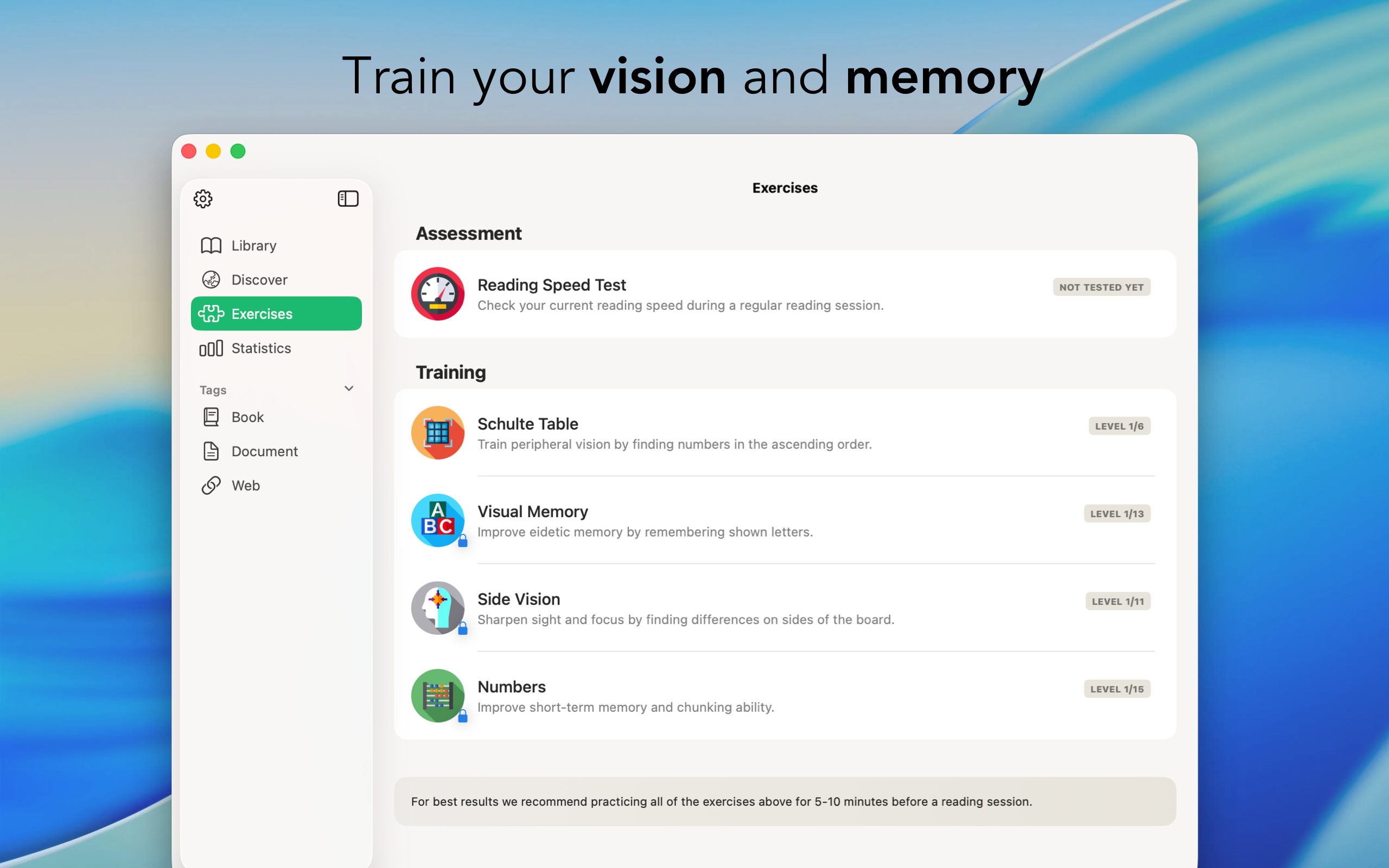Filter by the Book tag
This screenshot has width=1389, height=868.
276,417
